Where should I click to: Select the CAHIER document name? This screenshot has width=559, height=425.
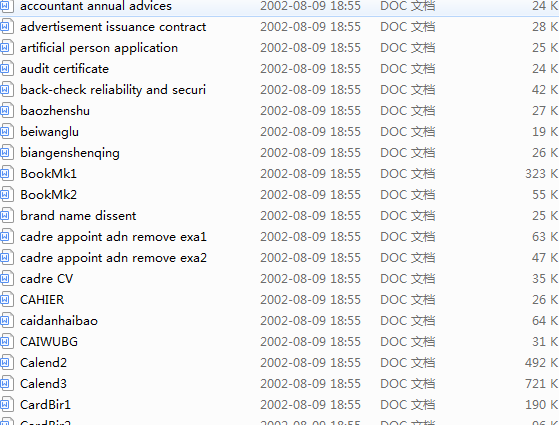(x=42, y=300)
